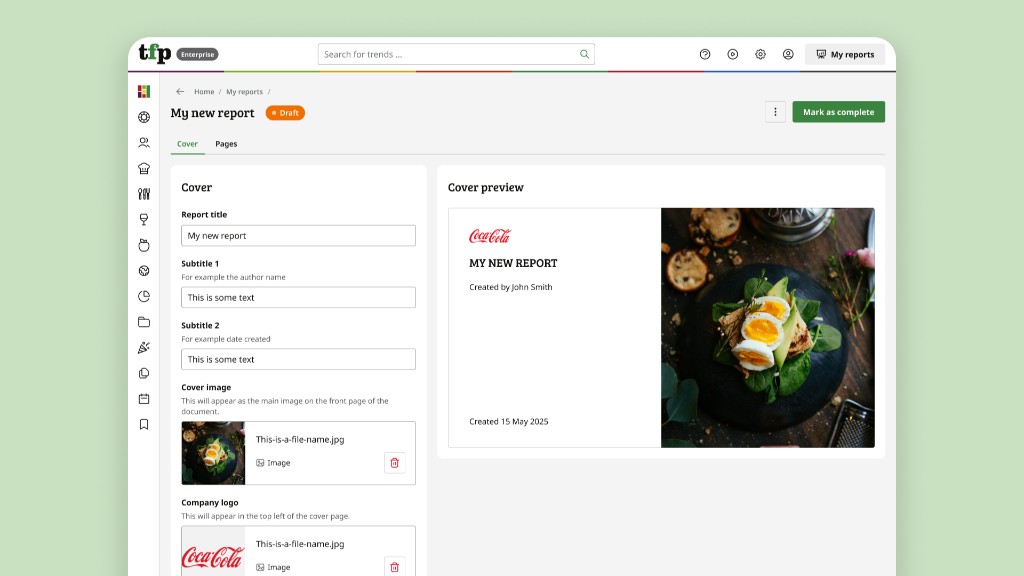Click the 'My new report' page title

tap(212, 113)
